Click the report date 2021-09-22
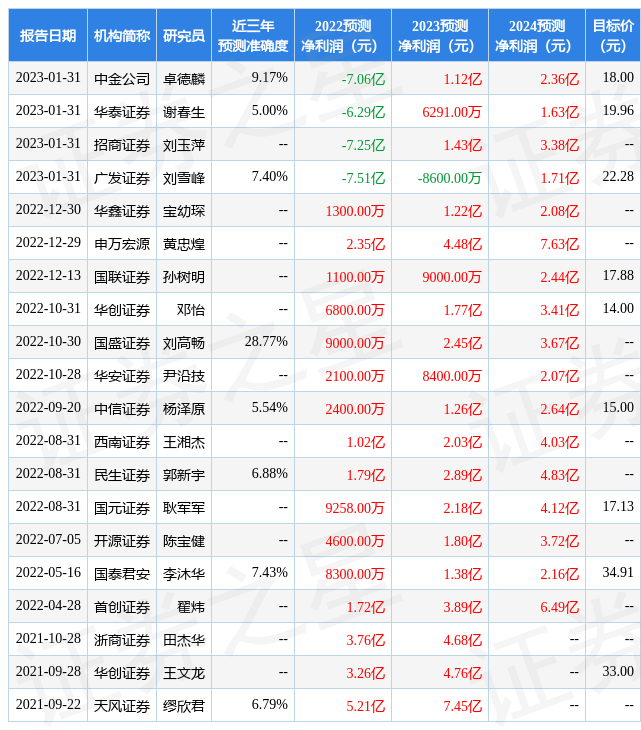Screen dimensions: 641x730 pos(48,704)
